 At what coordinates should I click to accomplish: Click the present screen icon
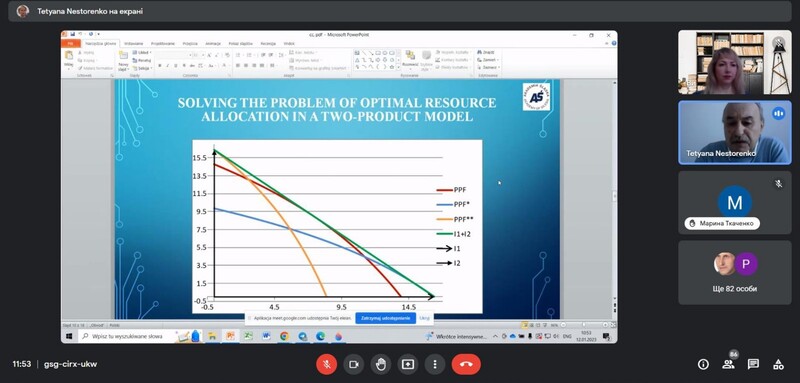tap(408, 364)
